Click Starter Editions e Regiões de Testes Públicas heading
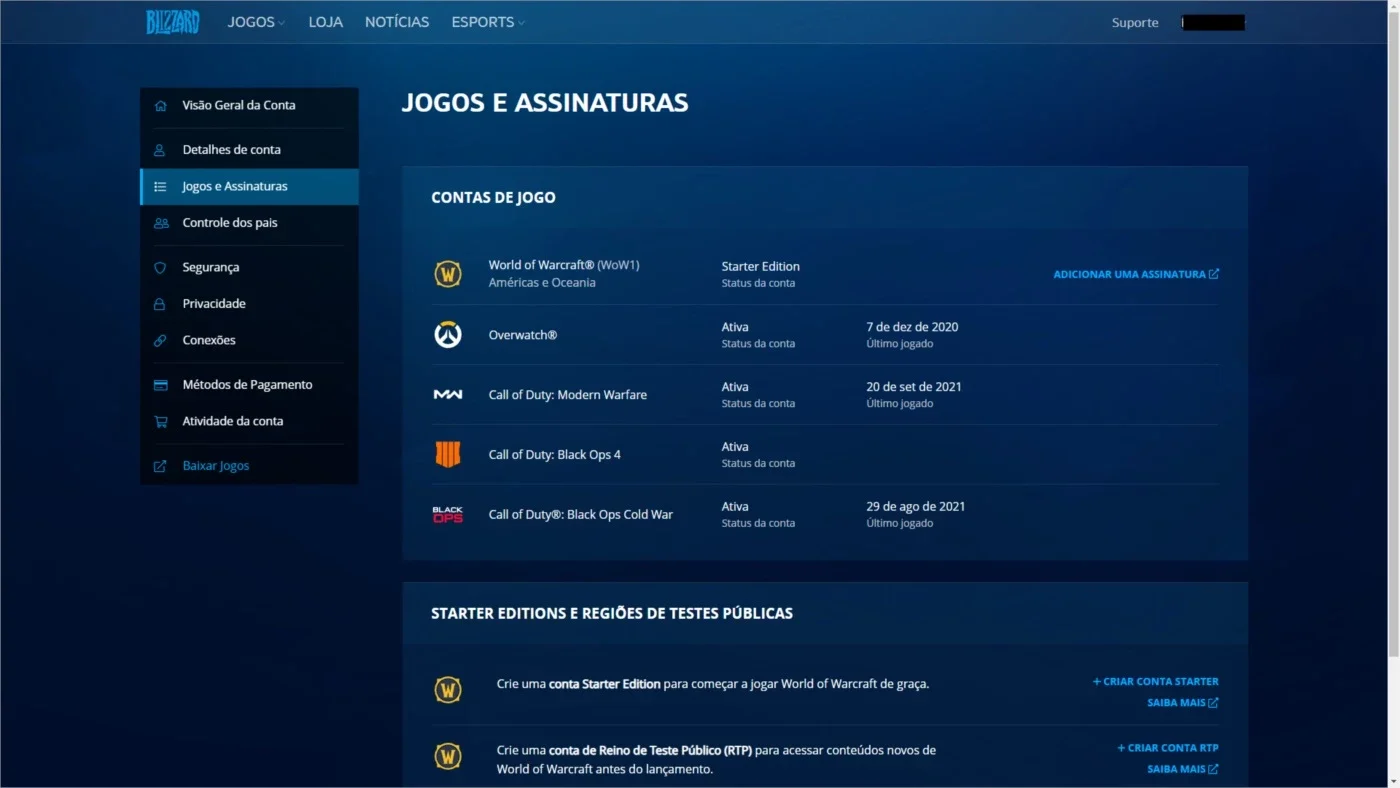The height and width of the screenshot is (788, 1400). point(612,614)
